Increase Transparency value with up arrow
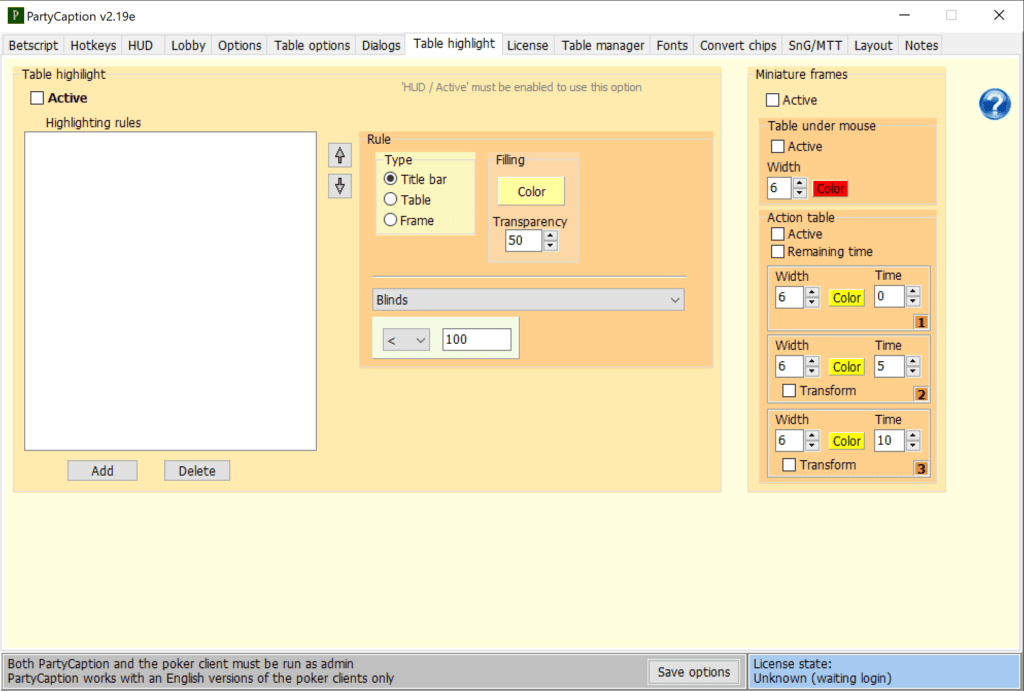 click(551, 236)
